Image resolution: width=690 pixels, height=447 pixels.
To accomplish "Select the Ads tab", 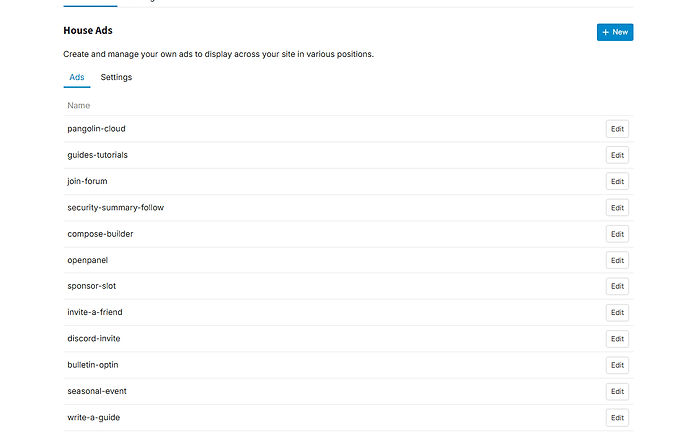I will coord(77,77).
